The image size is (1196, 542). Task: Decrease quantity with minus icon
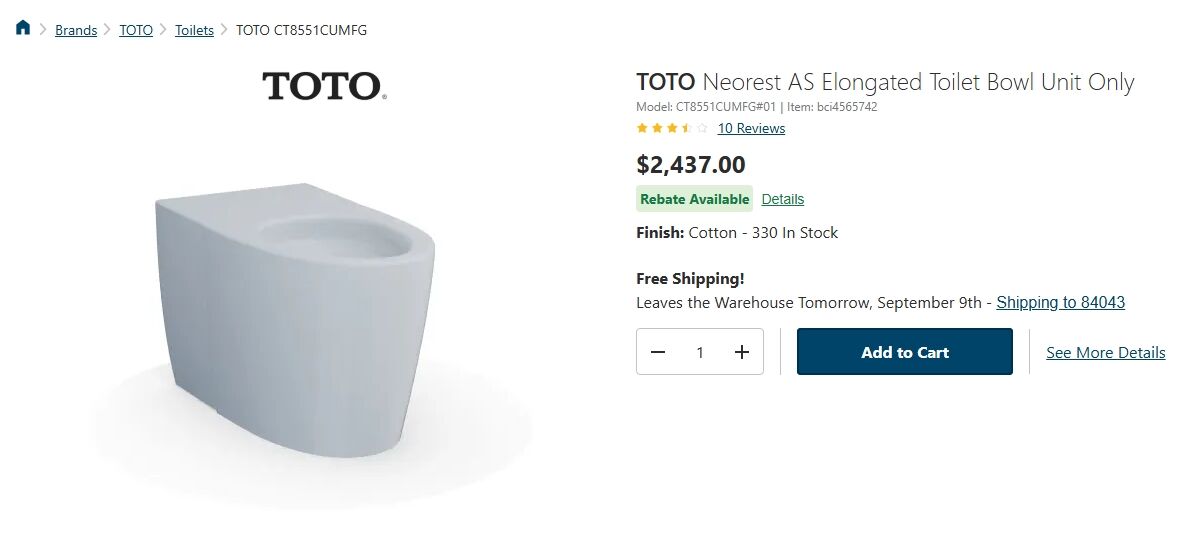pos(658,352)
